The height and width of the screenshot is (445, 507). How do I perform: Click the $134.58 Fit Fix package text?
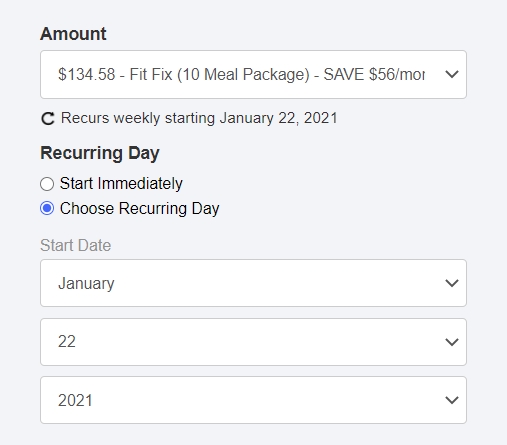coord(241,74)
